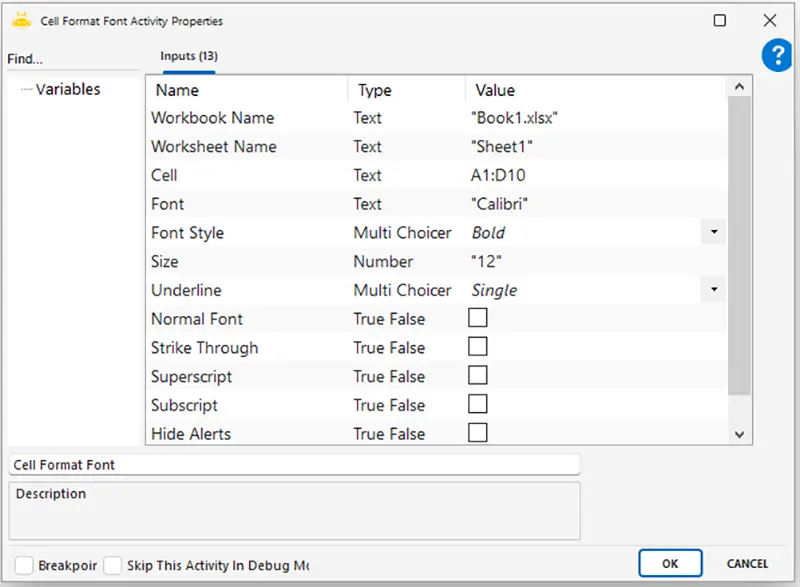Screen dimensions: 800x587
Task: Click the Name column header
Action: pos(177,90)
